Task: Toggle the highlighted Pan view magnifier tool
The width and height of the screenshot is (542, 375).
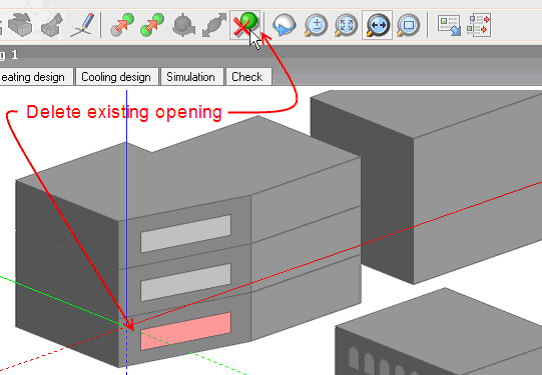Action: (x=377, y=25)
